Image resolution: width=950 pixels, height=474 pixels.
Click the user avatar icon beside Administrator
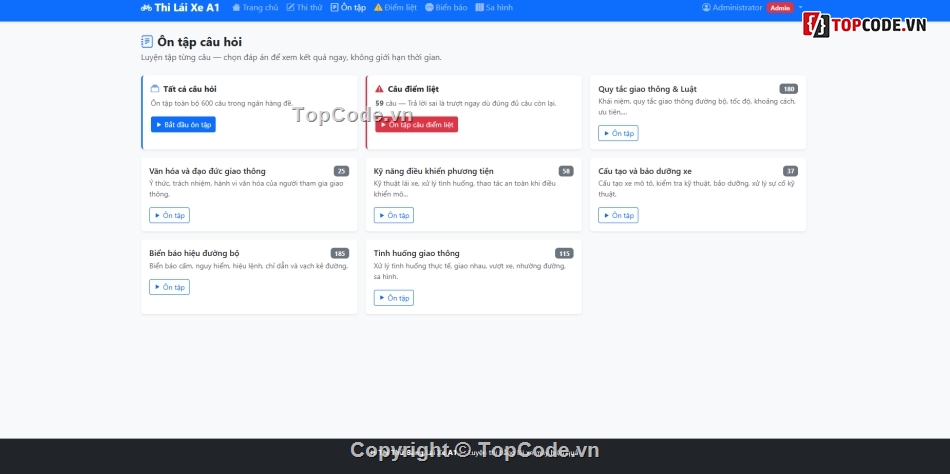tap(706, 7)
